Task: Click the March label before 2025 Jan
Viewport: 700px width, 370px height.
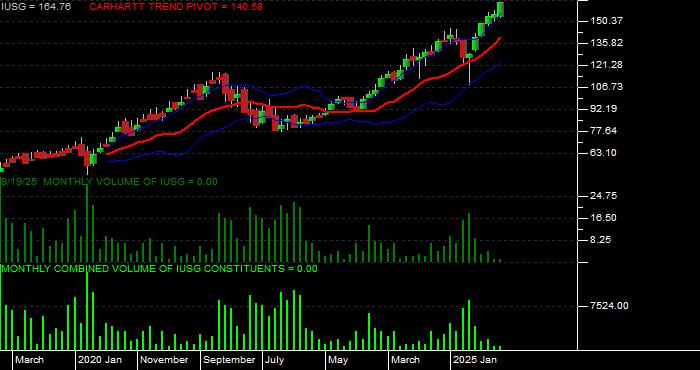Action: (405, 360)
